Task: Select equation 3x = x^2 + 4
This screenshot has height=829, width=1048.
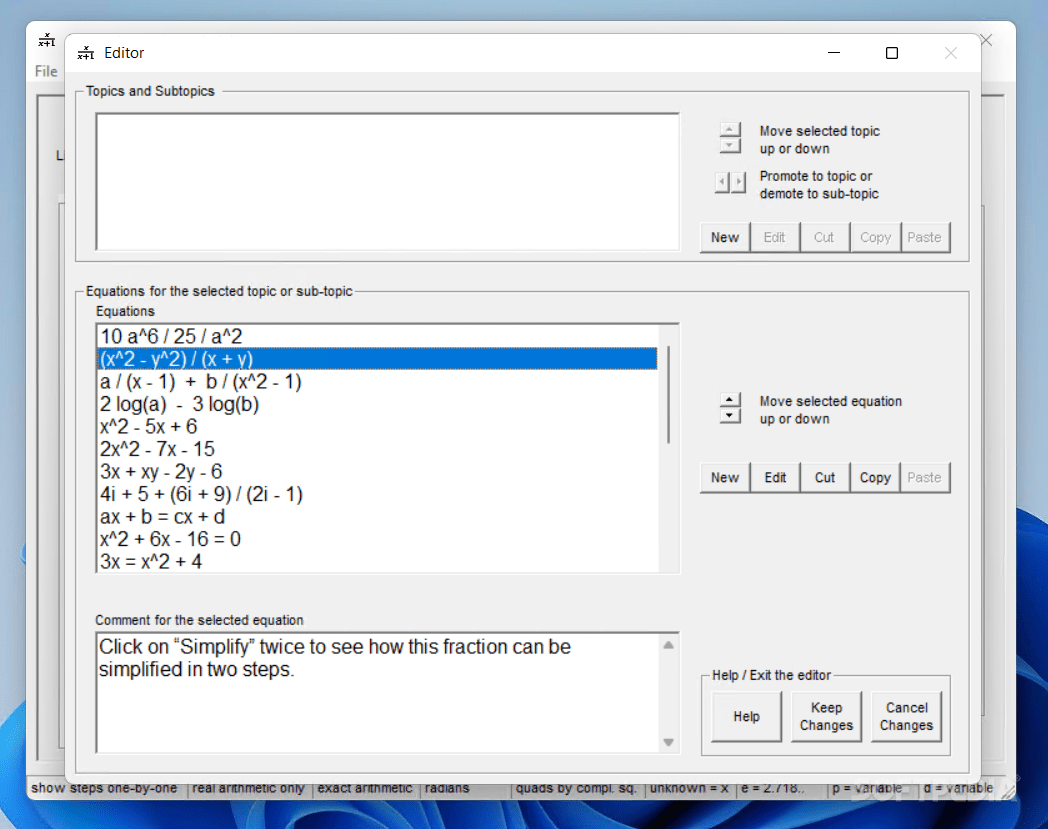Action: [x=377, y=562]
